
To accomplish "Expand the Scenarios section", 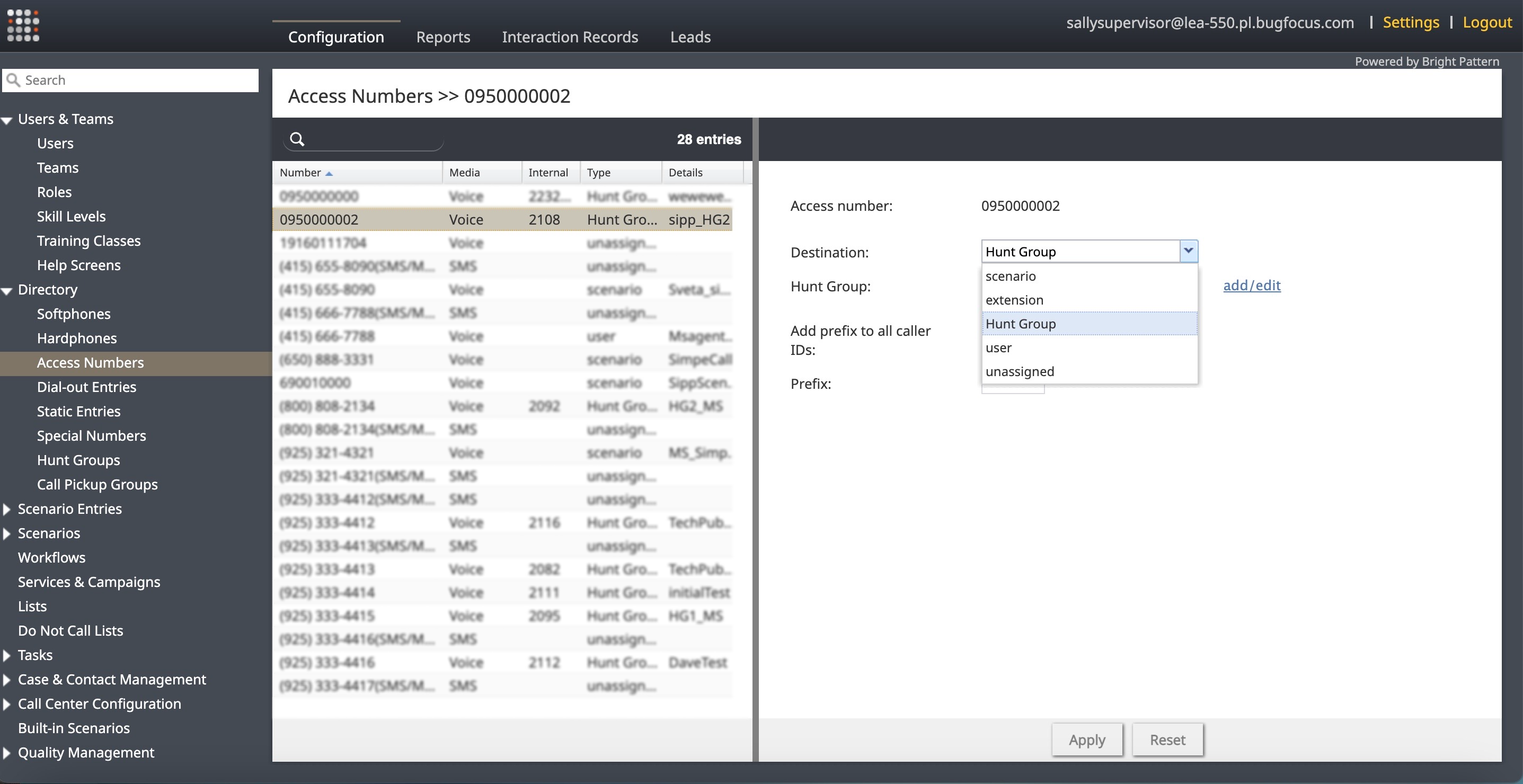I will 6,533.
